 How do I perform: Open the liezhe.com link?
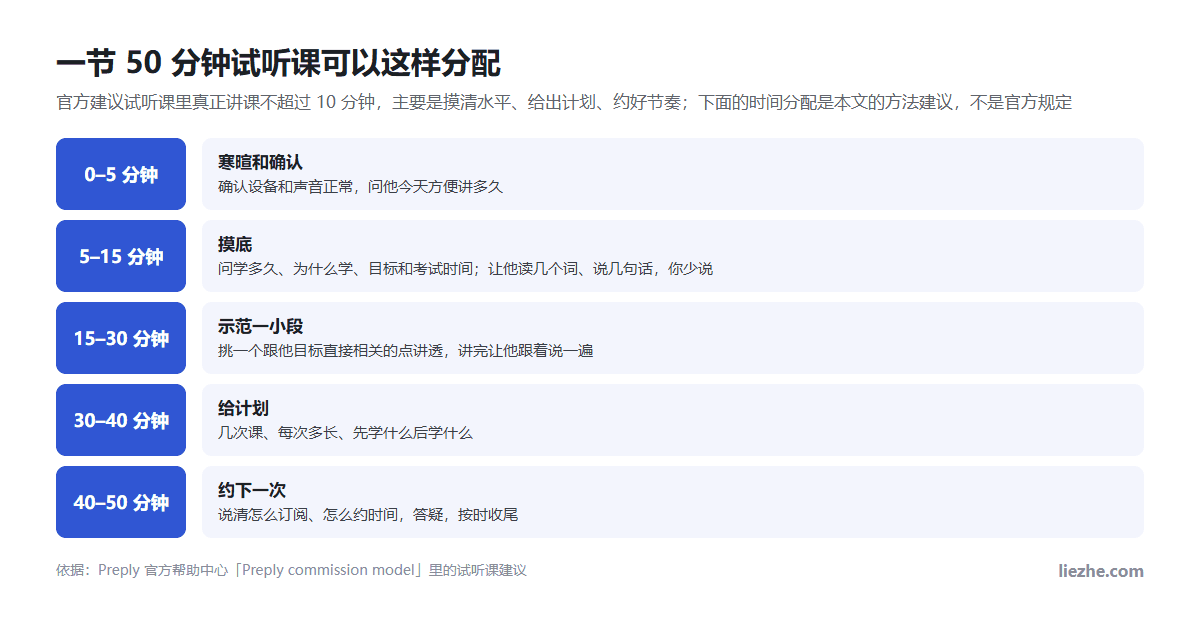[1101, 571]
